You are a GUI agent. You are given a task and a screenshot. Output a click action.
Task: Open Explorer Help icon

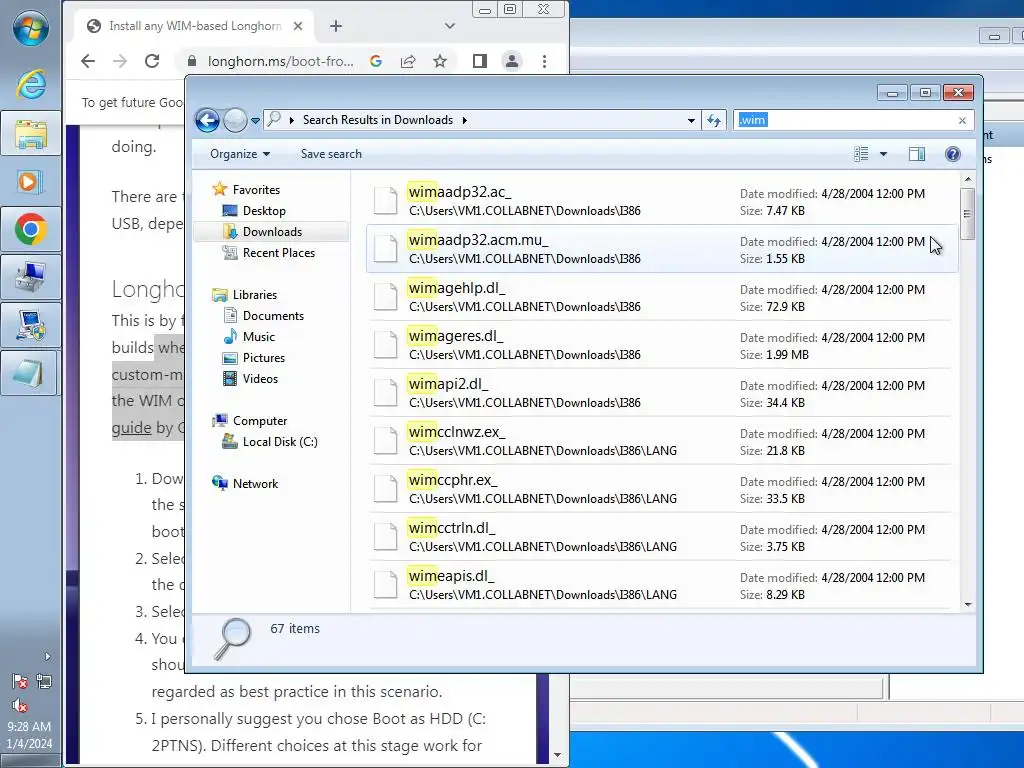(953, 154)
